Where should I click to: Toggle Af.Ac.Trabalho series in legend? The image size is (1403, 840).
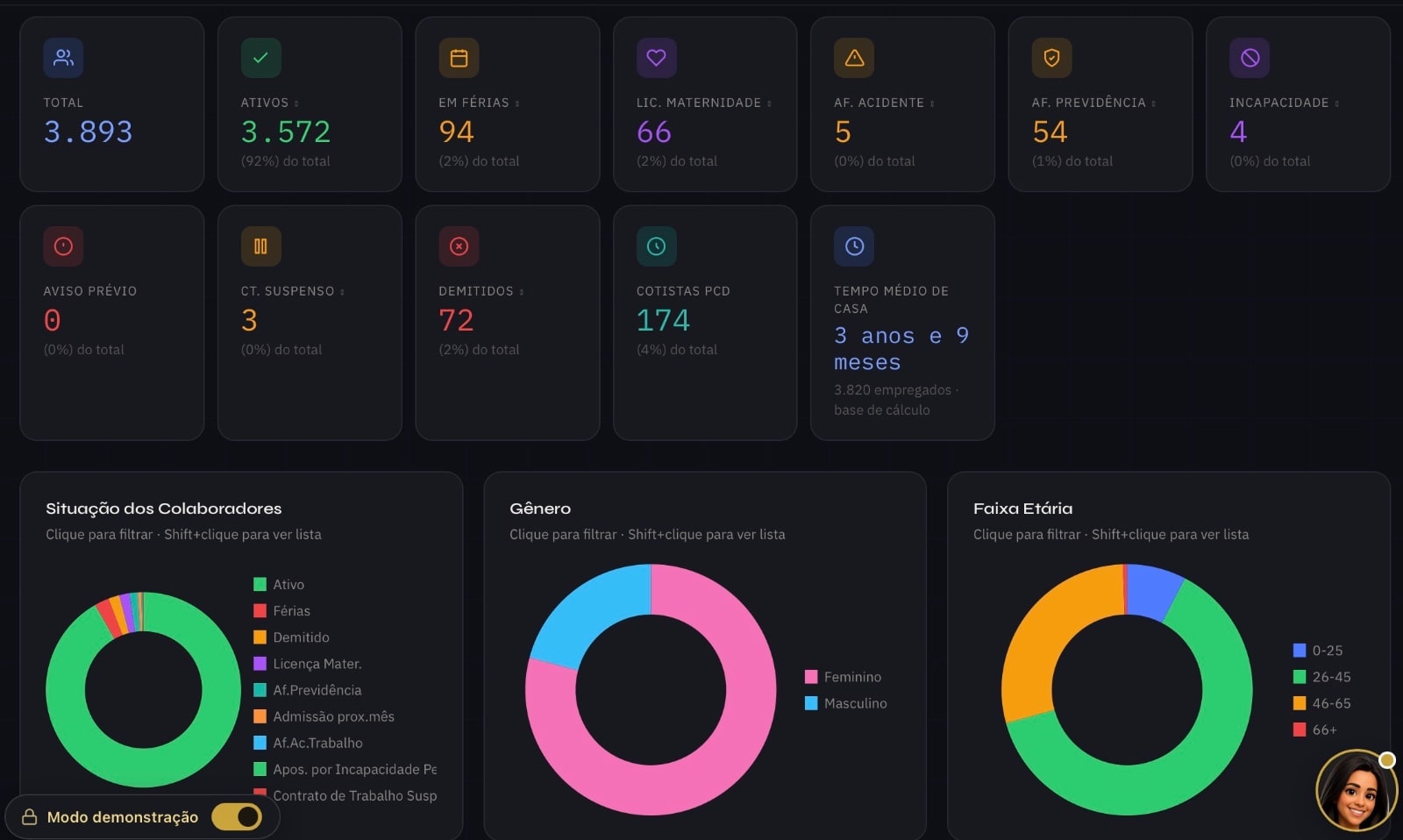coord(308,743)
